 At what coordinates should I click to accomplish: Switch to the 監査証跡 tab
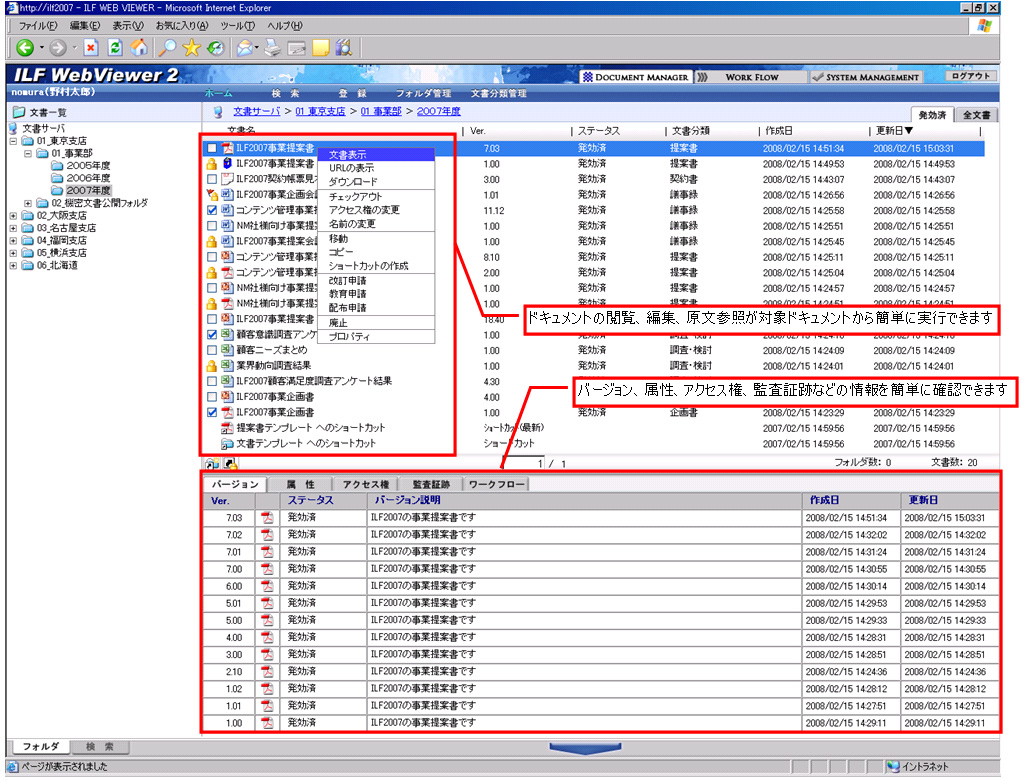(x=430, y=484)
